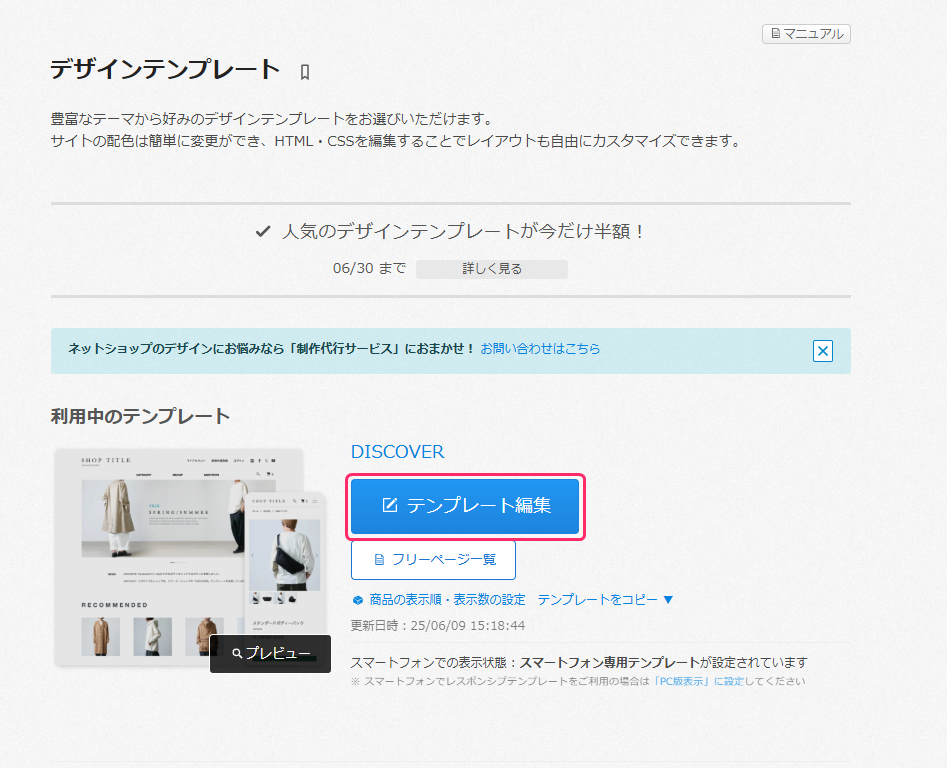Dismiss the 制作代行サービス banner
This screenshot has width=947, height=768.
[822, 351]
